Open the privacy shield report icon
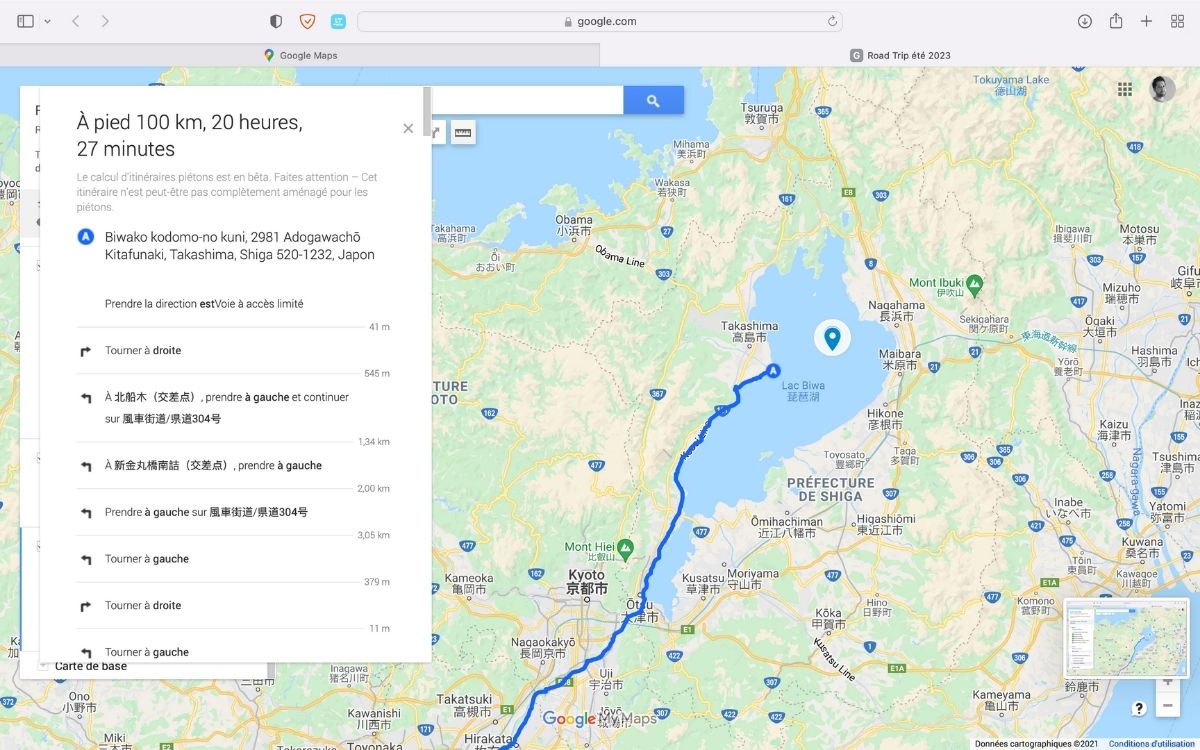 [x=276, y=21]
